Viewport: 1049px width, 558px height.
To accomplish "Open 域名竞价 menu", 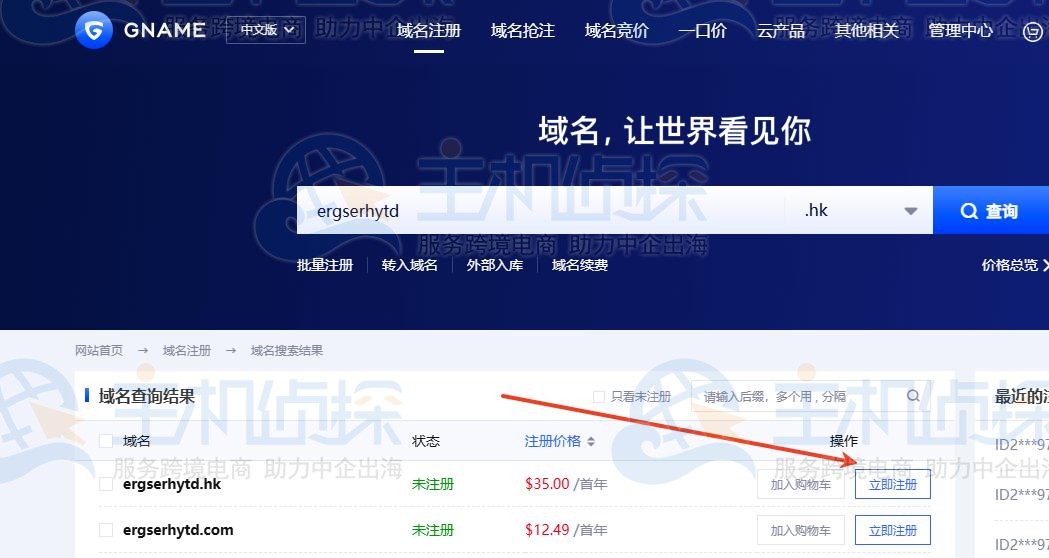I will [616, 31].
